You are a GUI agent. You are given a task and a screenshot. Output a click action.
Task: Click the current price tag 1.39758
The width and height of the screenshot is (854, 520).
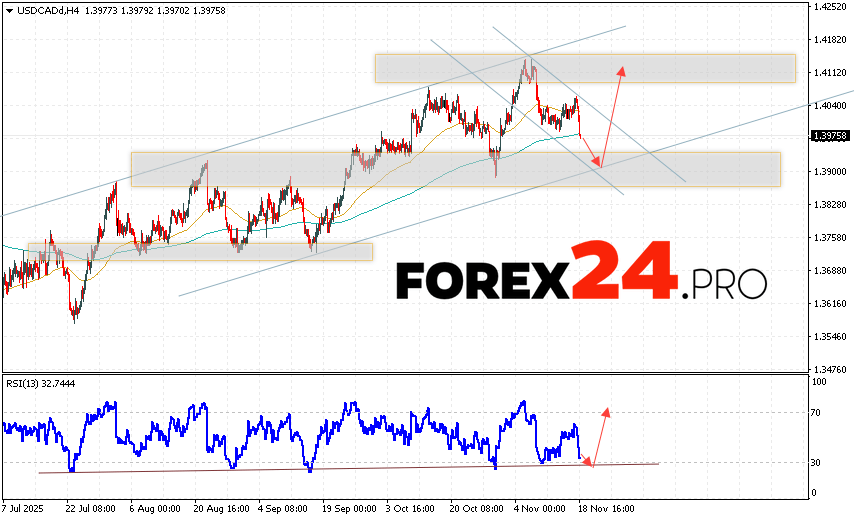[831, 136]
